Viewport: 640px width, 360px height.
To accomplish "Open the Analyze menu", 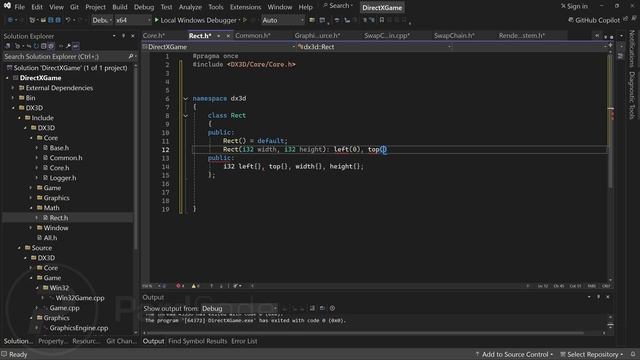I will (x=190, y=7).
